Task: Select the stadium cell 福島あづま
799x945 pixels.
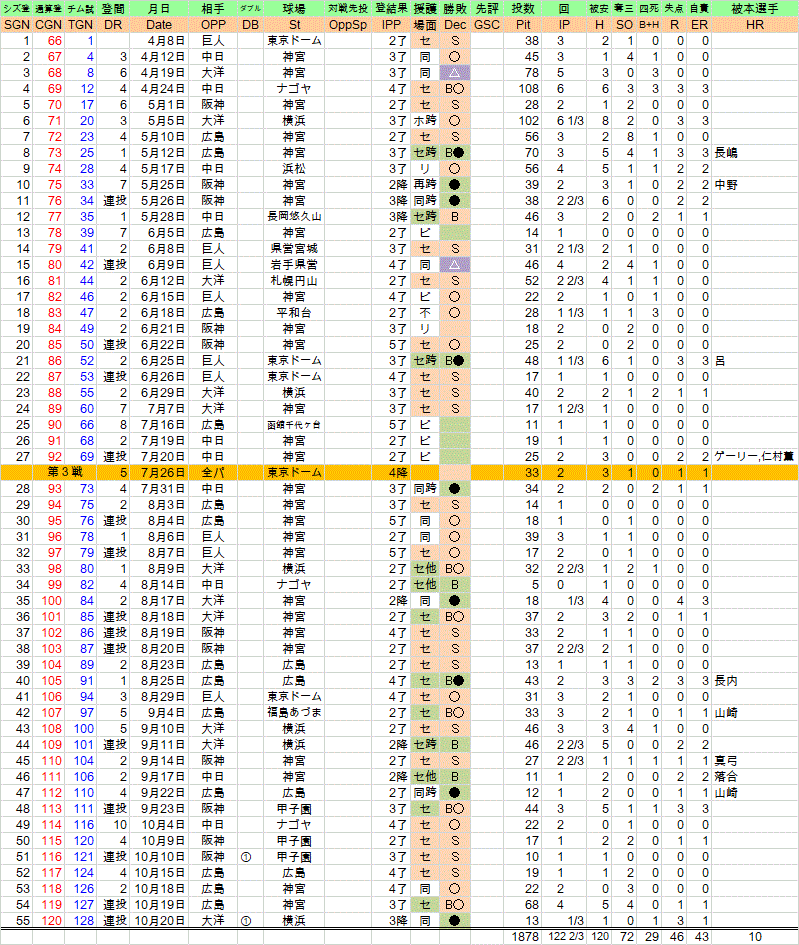Action: click(294, 712)
